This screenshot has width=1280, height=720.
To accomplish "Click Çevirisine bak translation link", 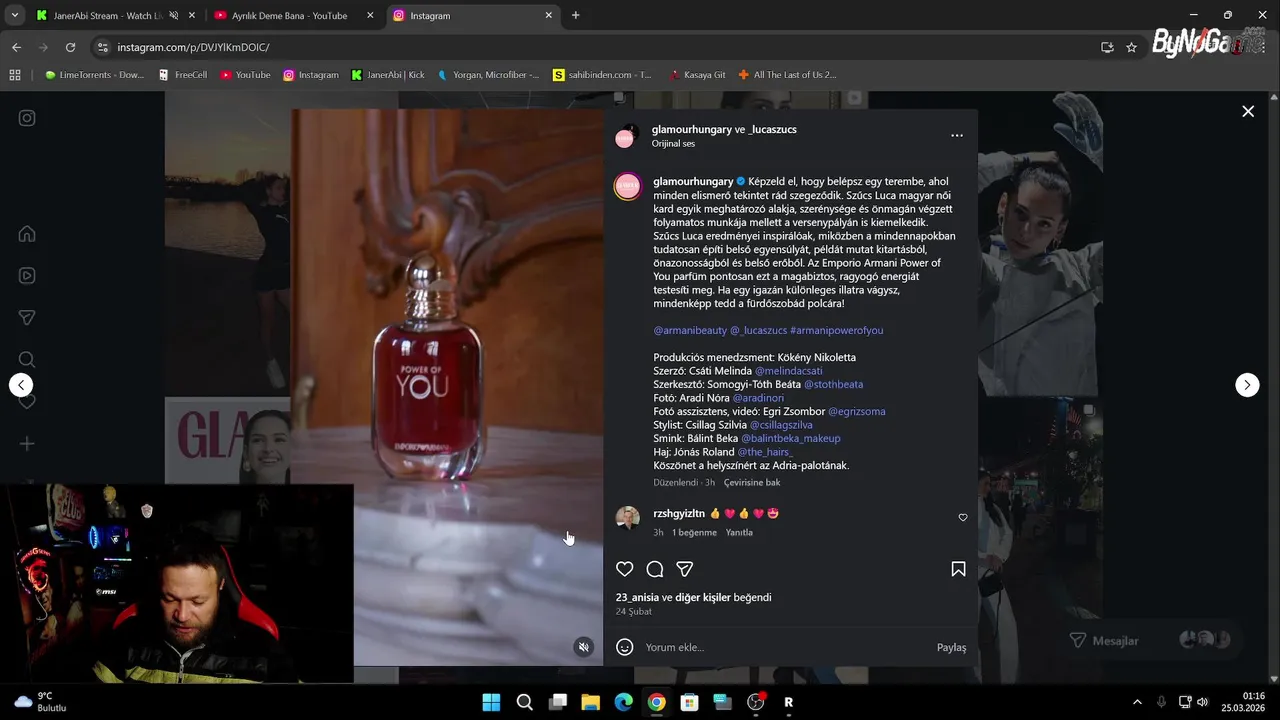I will click(752, 482).
